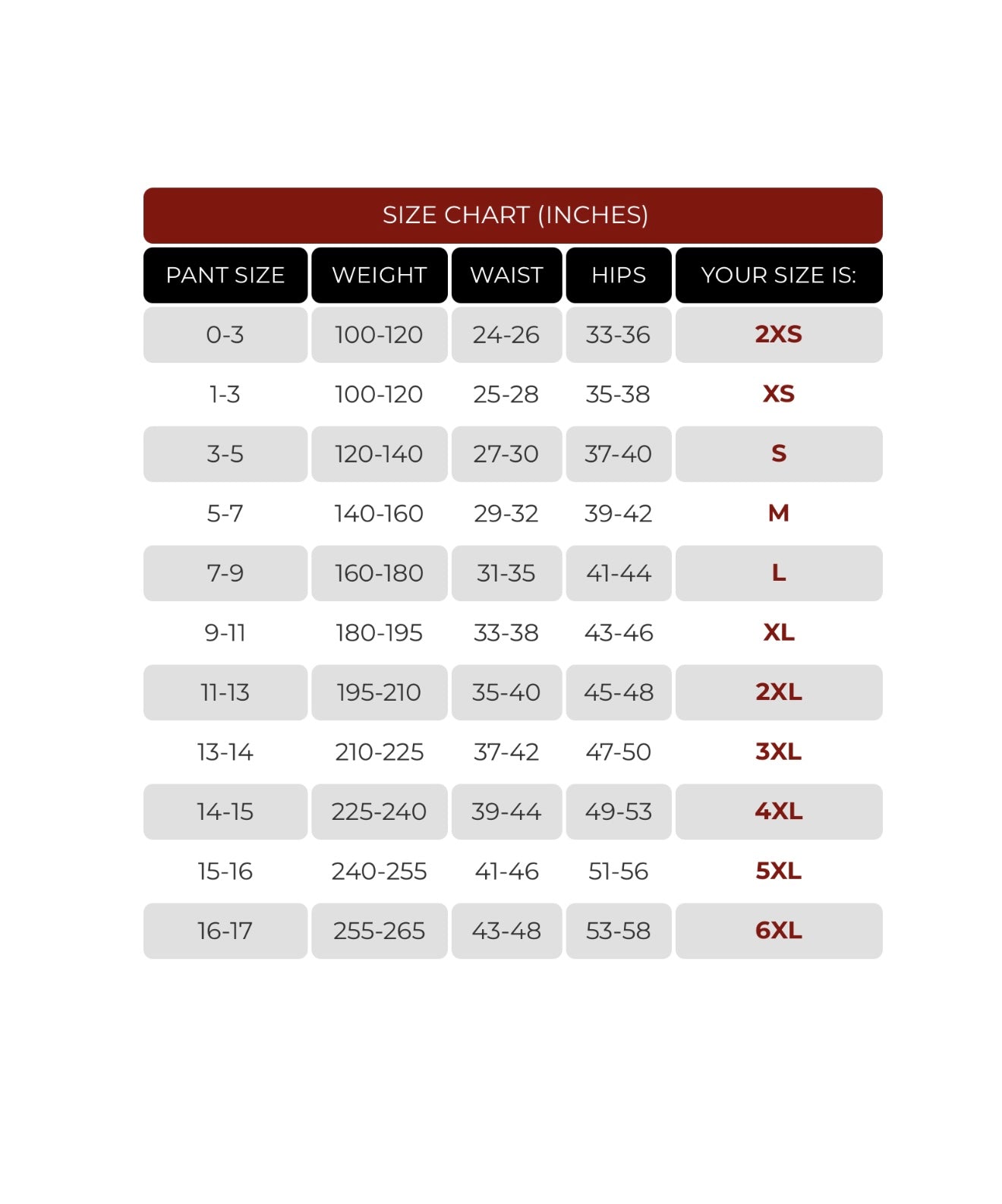Click the XS size label
The image size is (1002, 1204).
(778, 394)
